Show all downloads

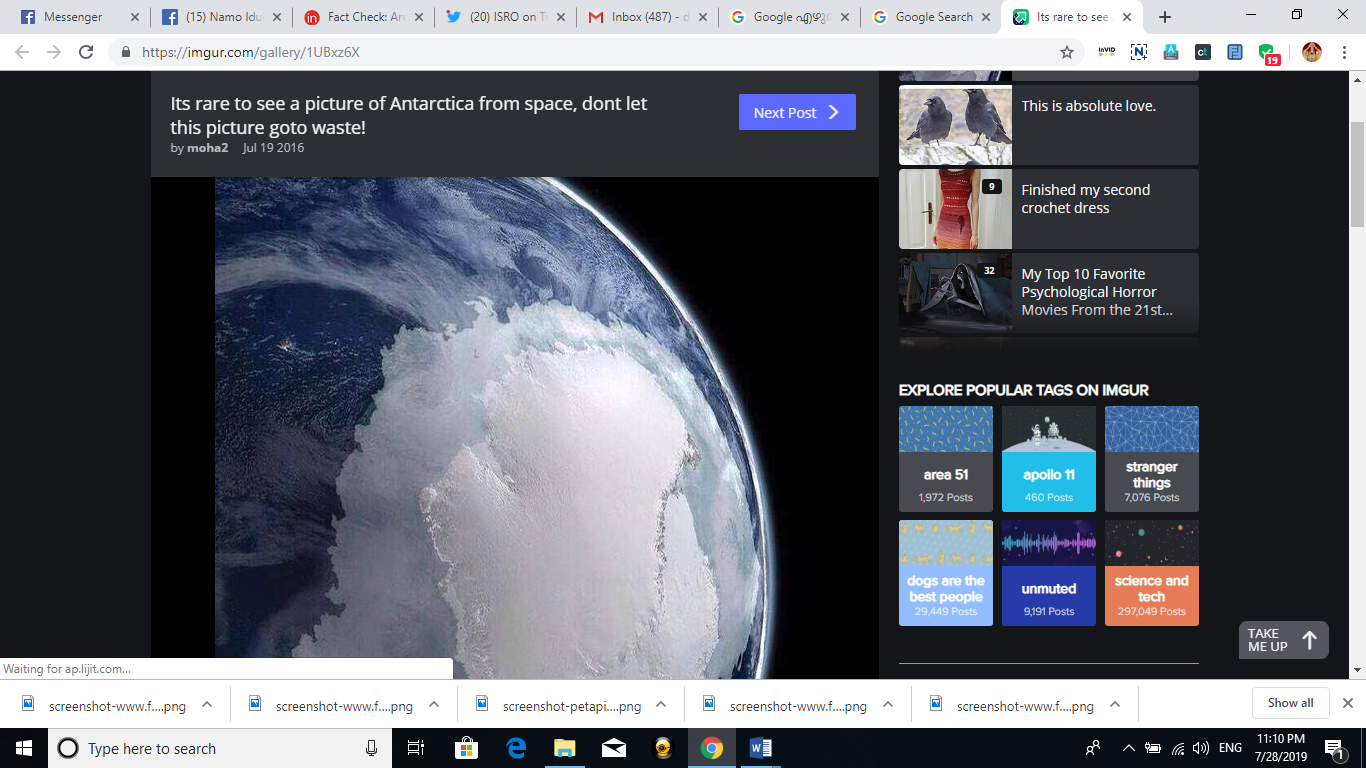[1290, 703]
